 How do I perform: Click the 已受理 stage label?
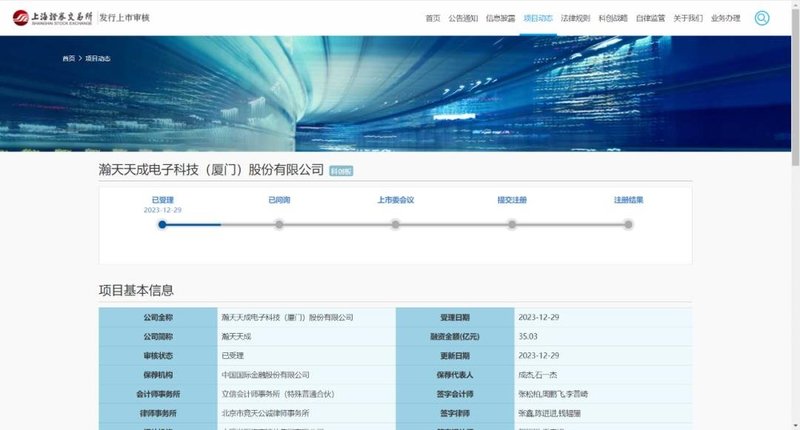pyautogui.click(x=163, y=200)
